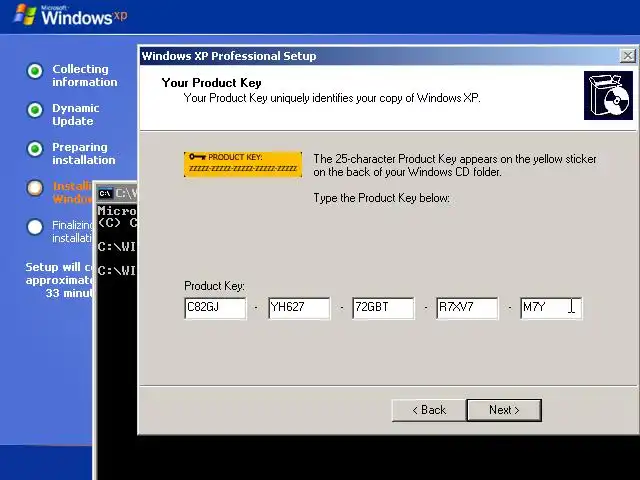Select the fourth product key field containing R7XV7
The image size is (640, 480).
(x=467, y=308)
